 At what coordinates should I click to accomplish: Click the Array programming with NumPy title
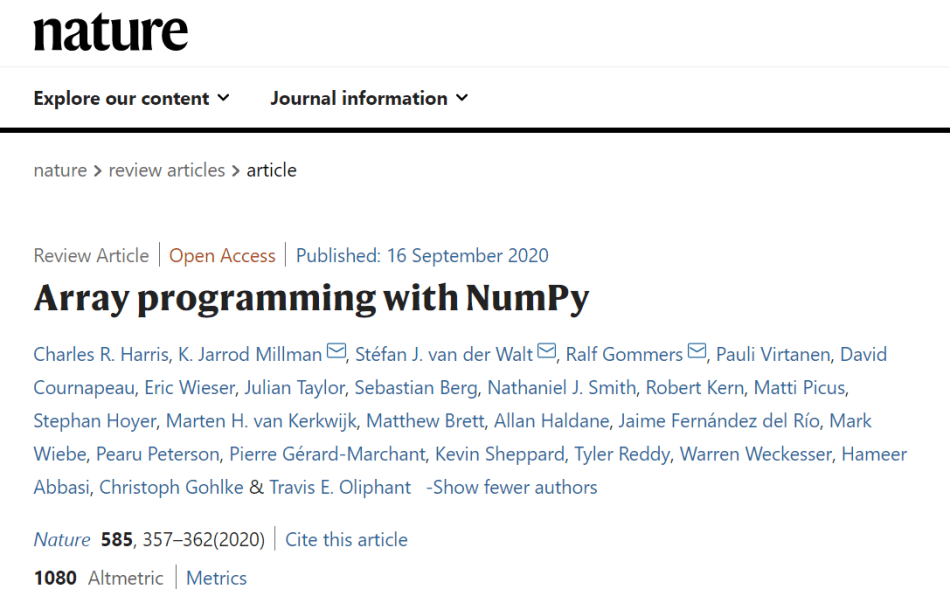pyautogui.click(x=311, y=299)
